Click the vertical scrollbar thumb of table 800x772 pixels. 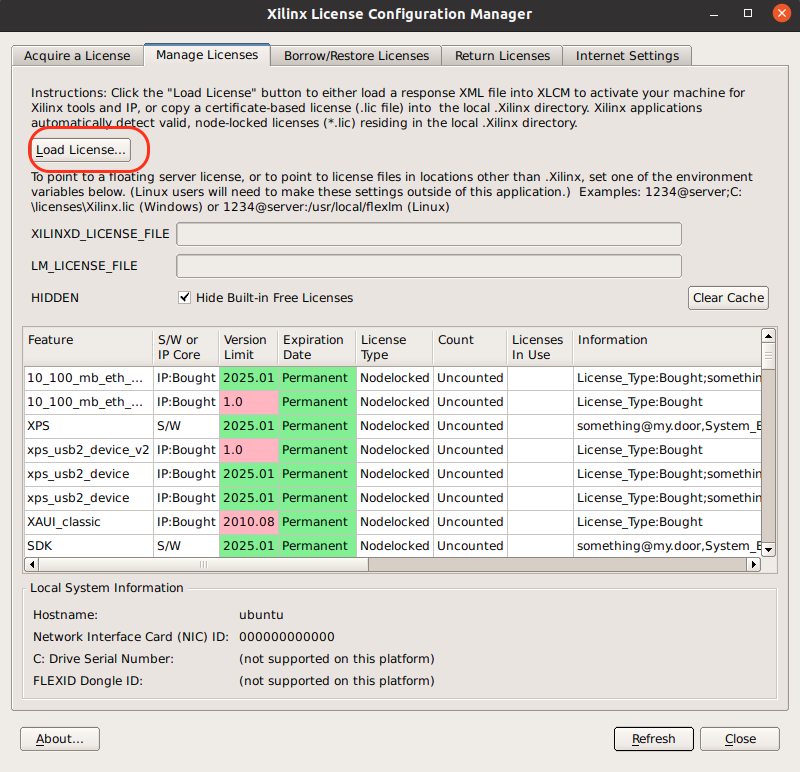pos(768,356)
